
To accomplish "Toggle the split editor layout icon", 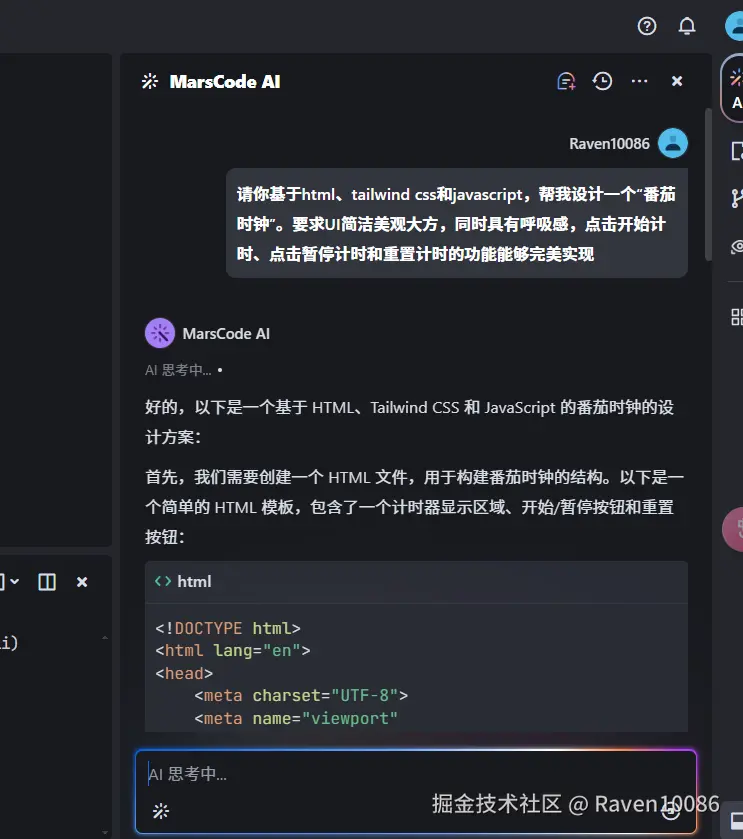I will 47,582.
